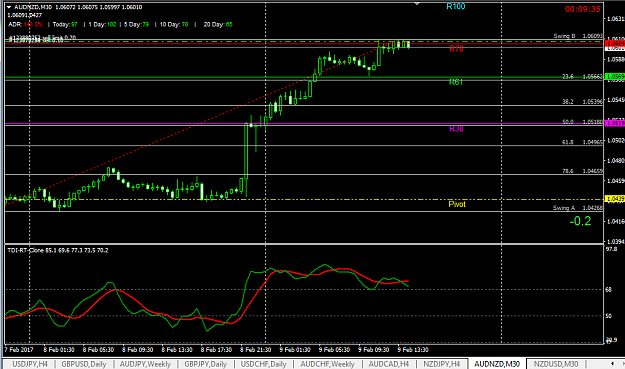Click the 68 level on the indicator scale
This screenshot has width=625, height=369.
pyautogui.click(x=609, y=290)
